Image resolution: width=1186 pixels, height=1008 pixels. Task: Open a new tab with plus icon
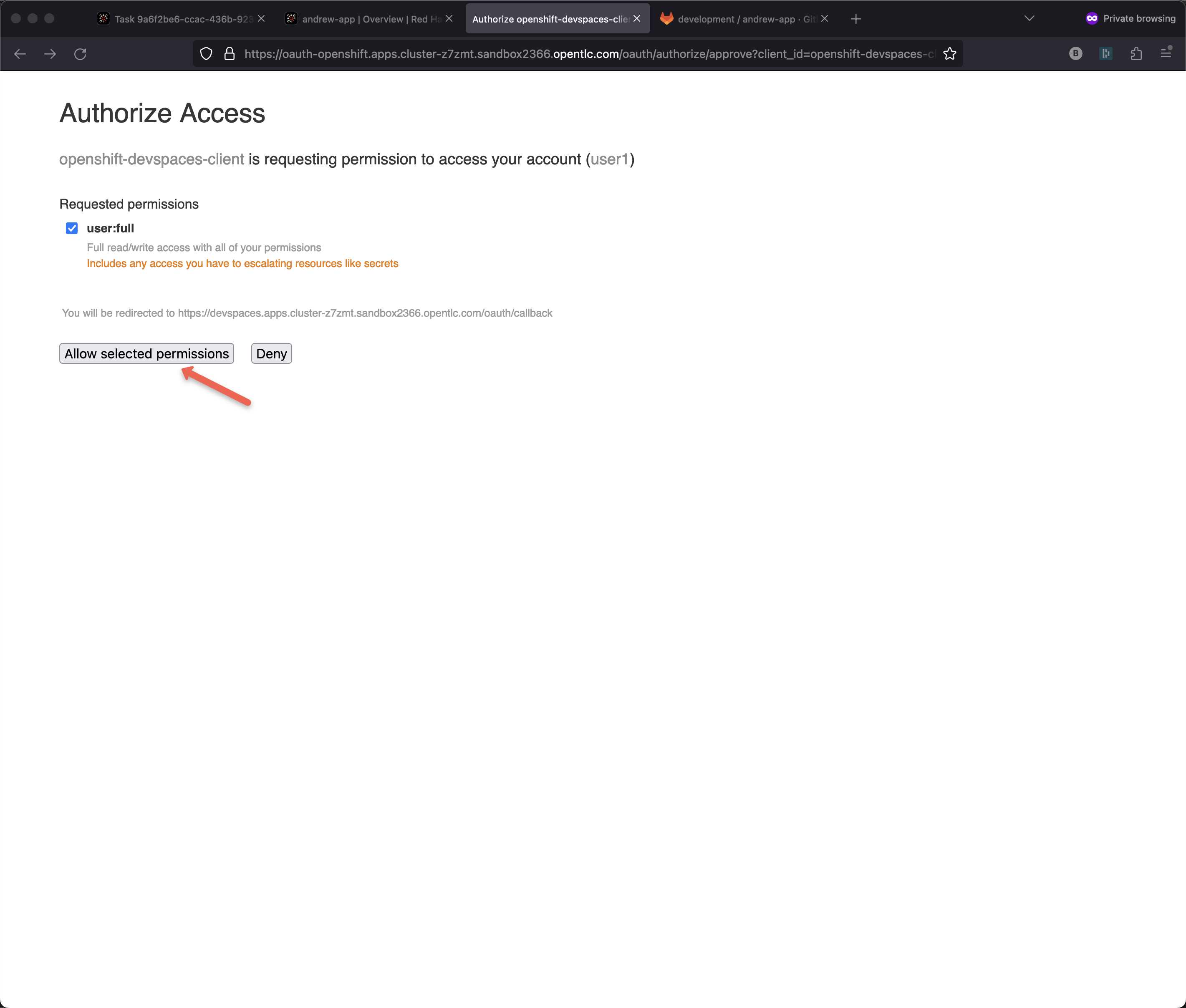pyautogui.click(x=855, y=19)
